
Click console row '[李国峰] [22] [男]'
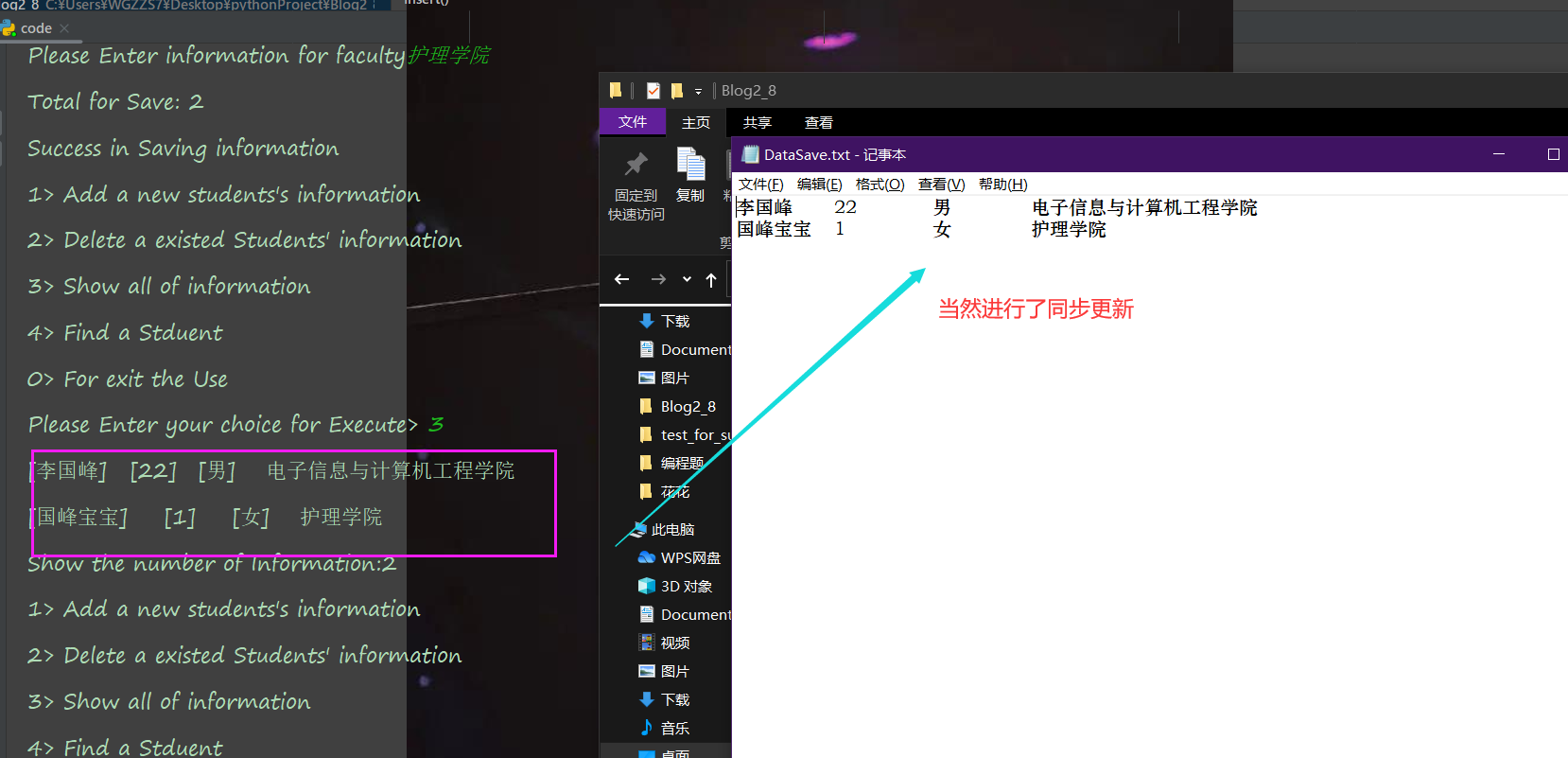(271, 470)
